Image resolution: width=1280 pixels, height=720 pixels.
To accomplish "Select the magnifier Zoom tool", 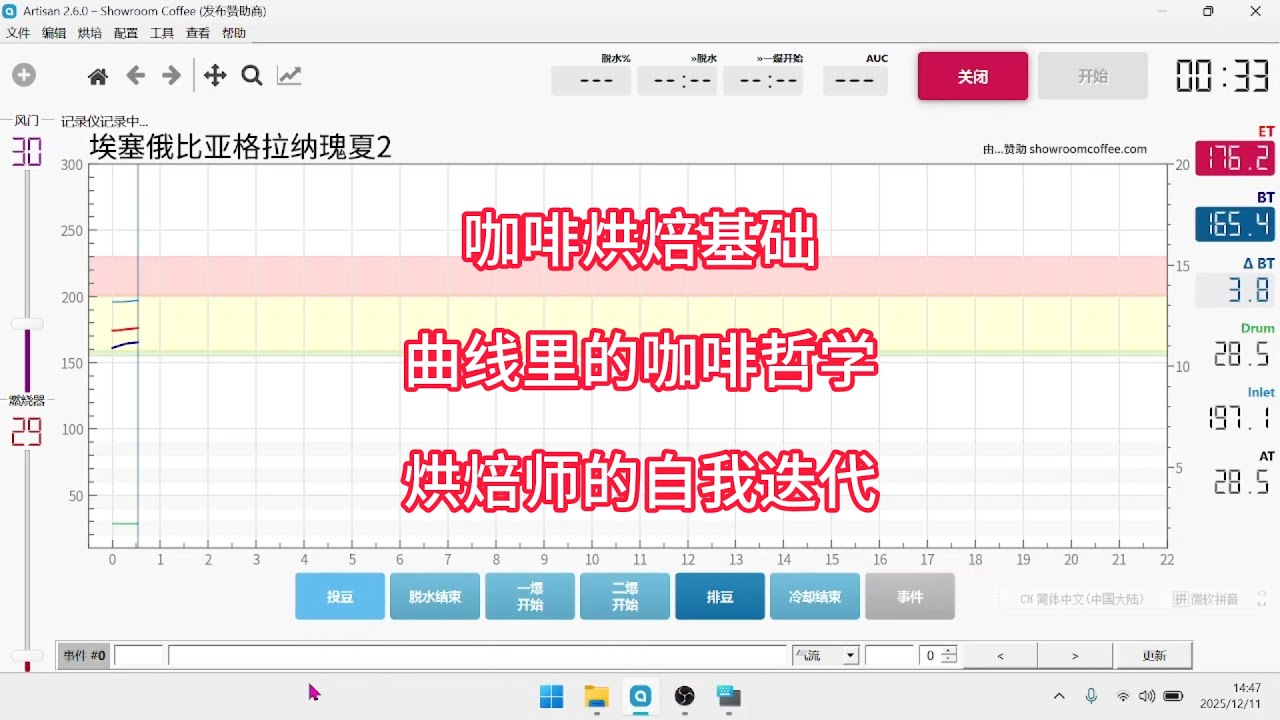I will click(252, 76).
